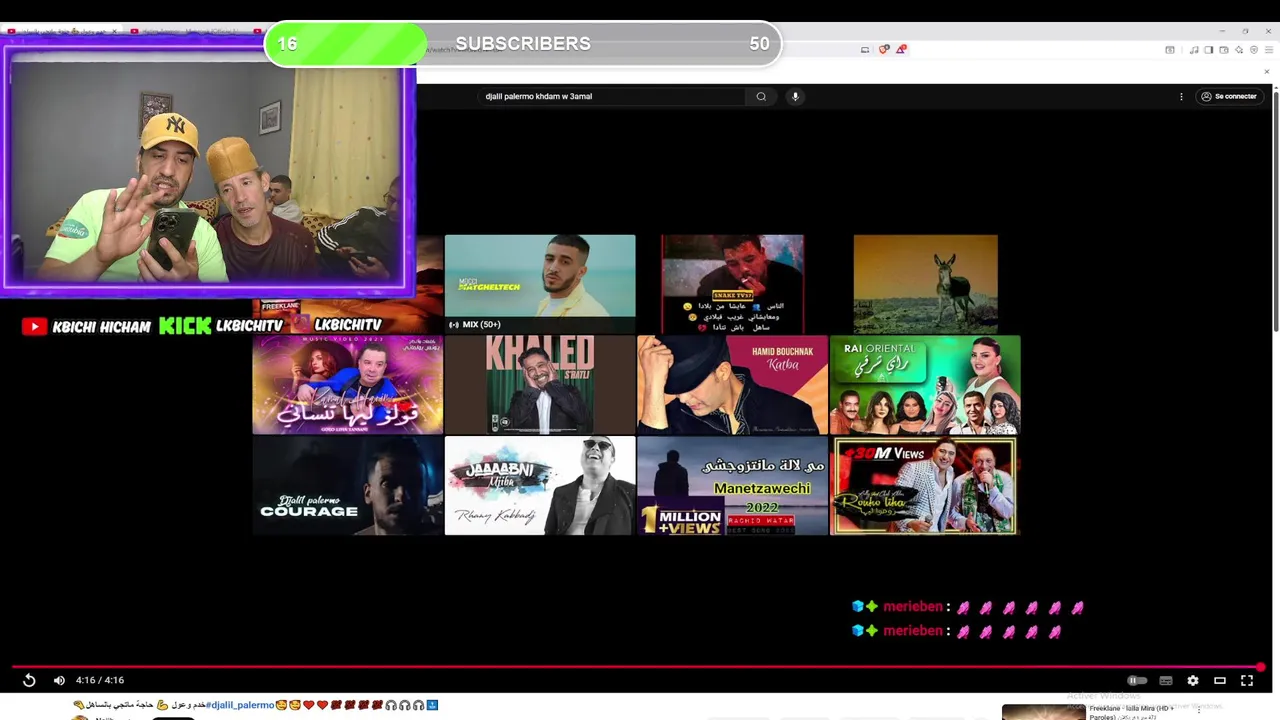Open the donkey field suggested video
The height and width of the screenshot is (720, 1280).
925,284
